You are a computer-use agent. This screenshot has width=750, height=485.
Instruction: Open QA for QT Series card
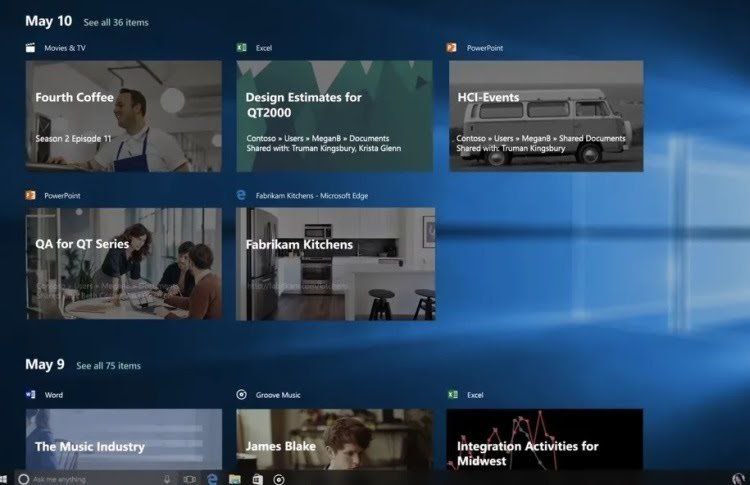[123, 264]
